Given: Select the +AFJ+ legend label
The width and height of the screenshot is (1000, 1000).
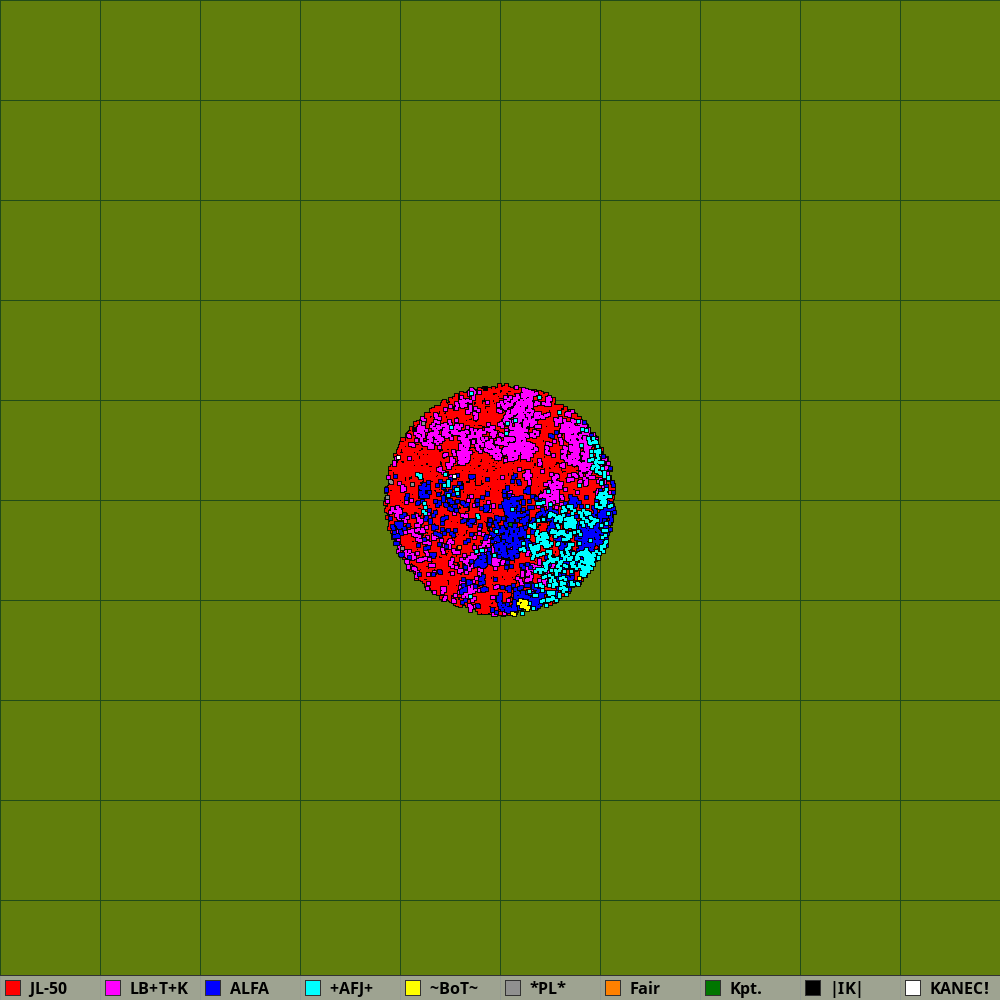Looking at the screenshot, I should click(x=351, y=988).
